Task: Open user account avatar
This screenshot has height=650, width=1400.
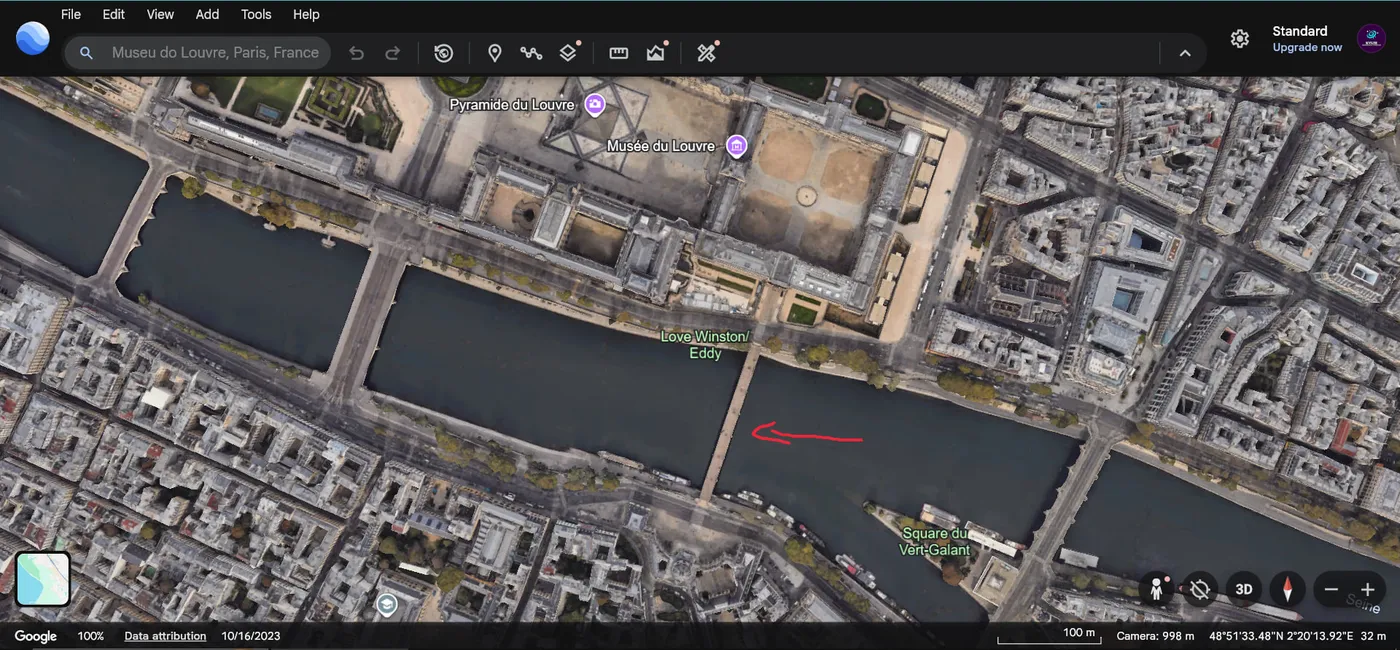Action: pyautogui.click(x=1371, y=38)
